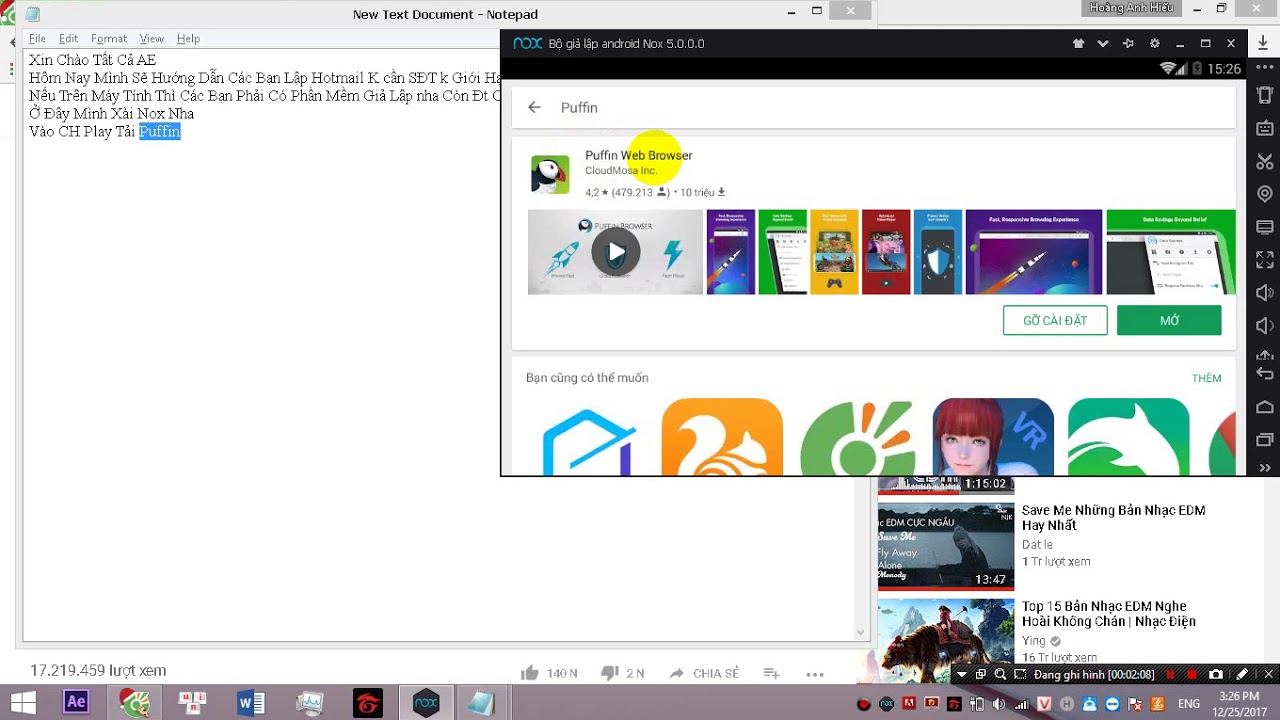Open the Puffin Web Browser app icon
The image size is (1280, 720).
coord(550,174)
